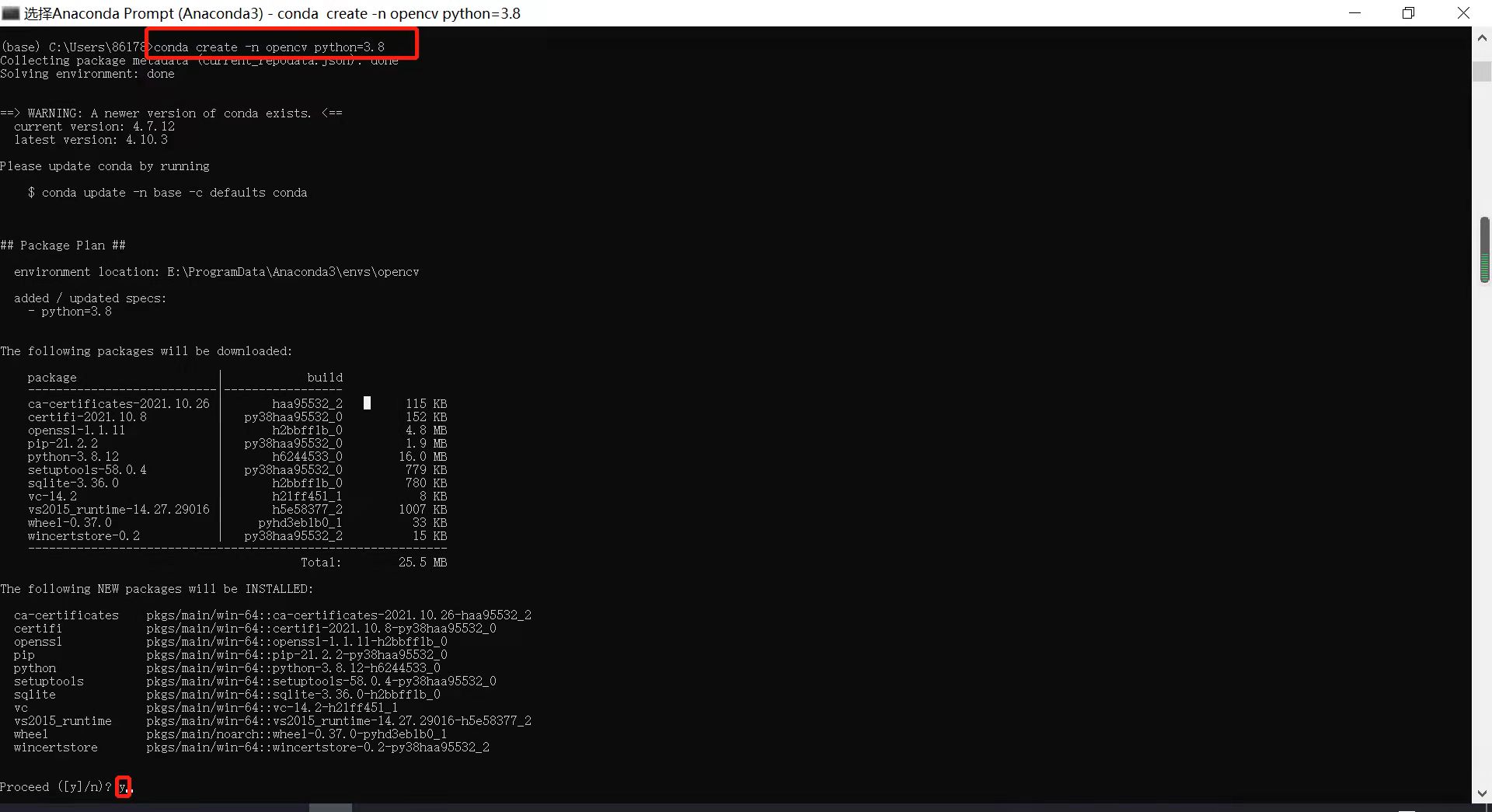Screen dimensions: 1492x812
Task: Restore down the Anaconda Prompt window
Action: click(1409, 12)
